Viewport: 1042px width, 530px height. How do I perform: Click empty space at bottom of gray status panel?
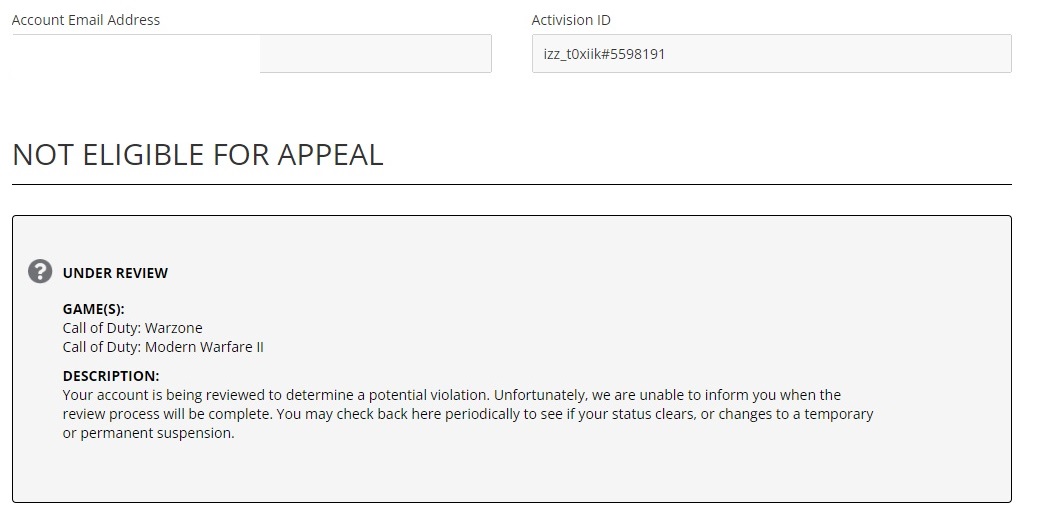pyautogui.click(x=511, y=475)
